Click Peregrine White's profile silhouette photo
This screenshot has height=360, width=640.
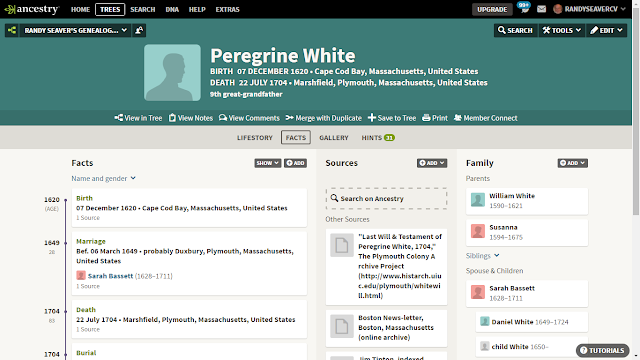[x=172, y=73]
